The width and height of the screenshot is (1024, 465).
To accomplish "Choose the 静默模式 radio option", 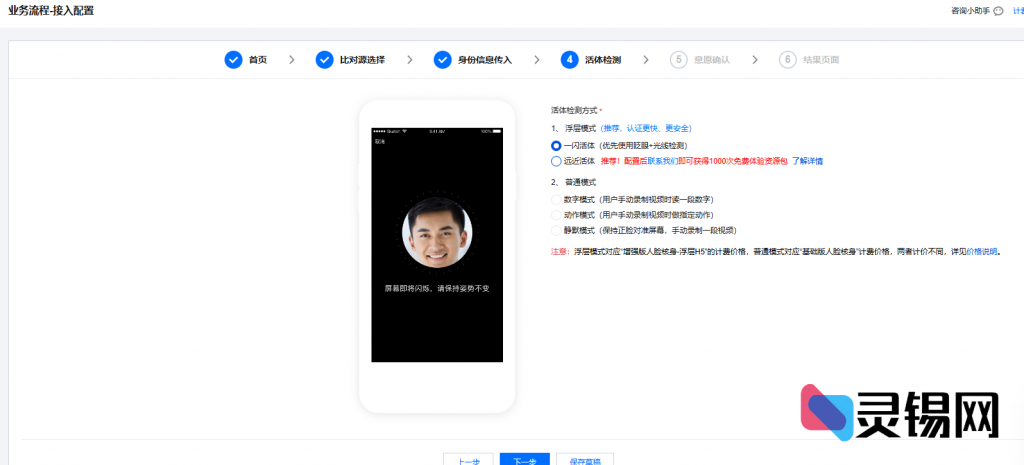I will [556, 230].
